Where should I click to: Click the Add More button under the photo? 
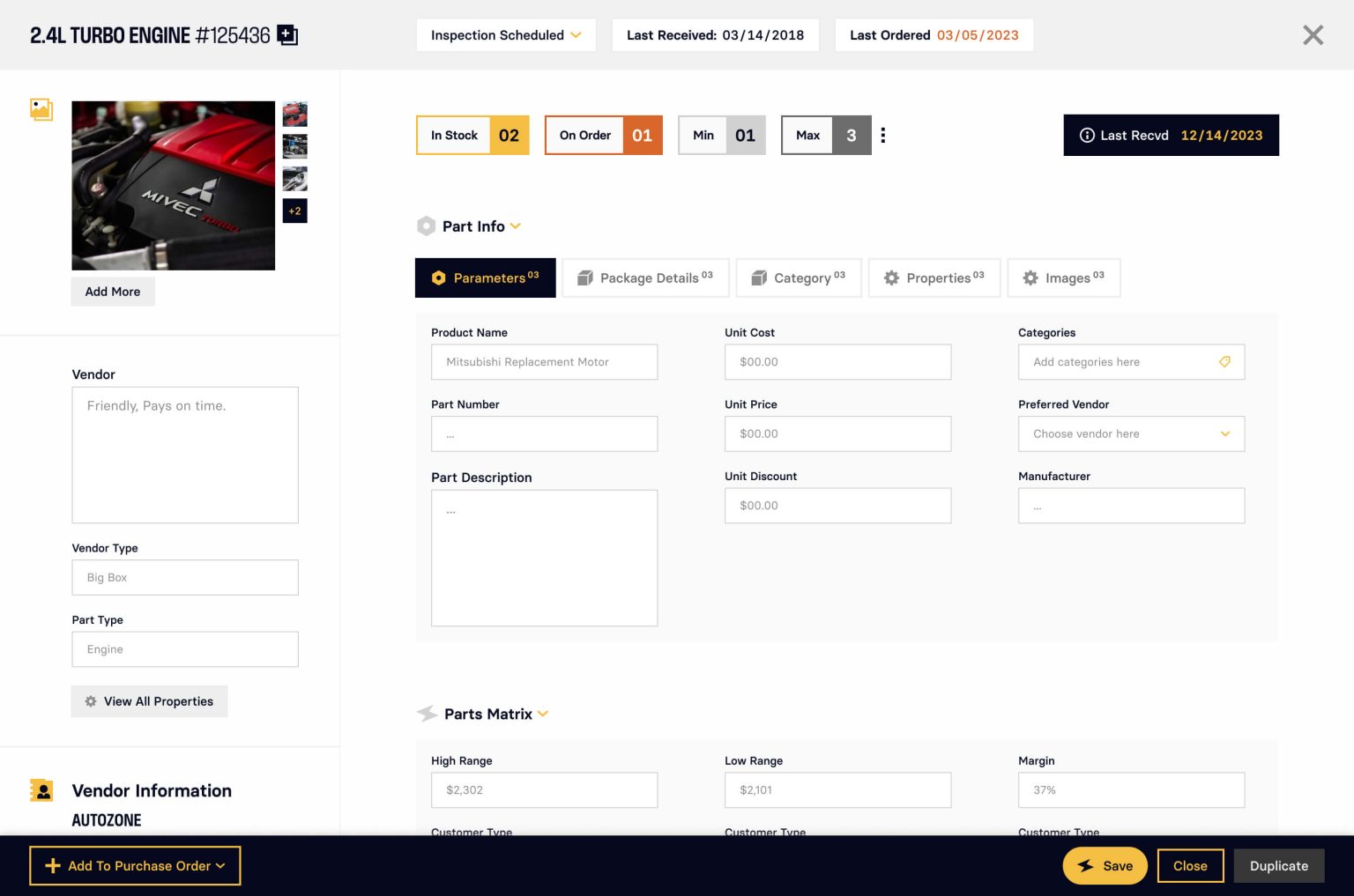point(112,292)
